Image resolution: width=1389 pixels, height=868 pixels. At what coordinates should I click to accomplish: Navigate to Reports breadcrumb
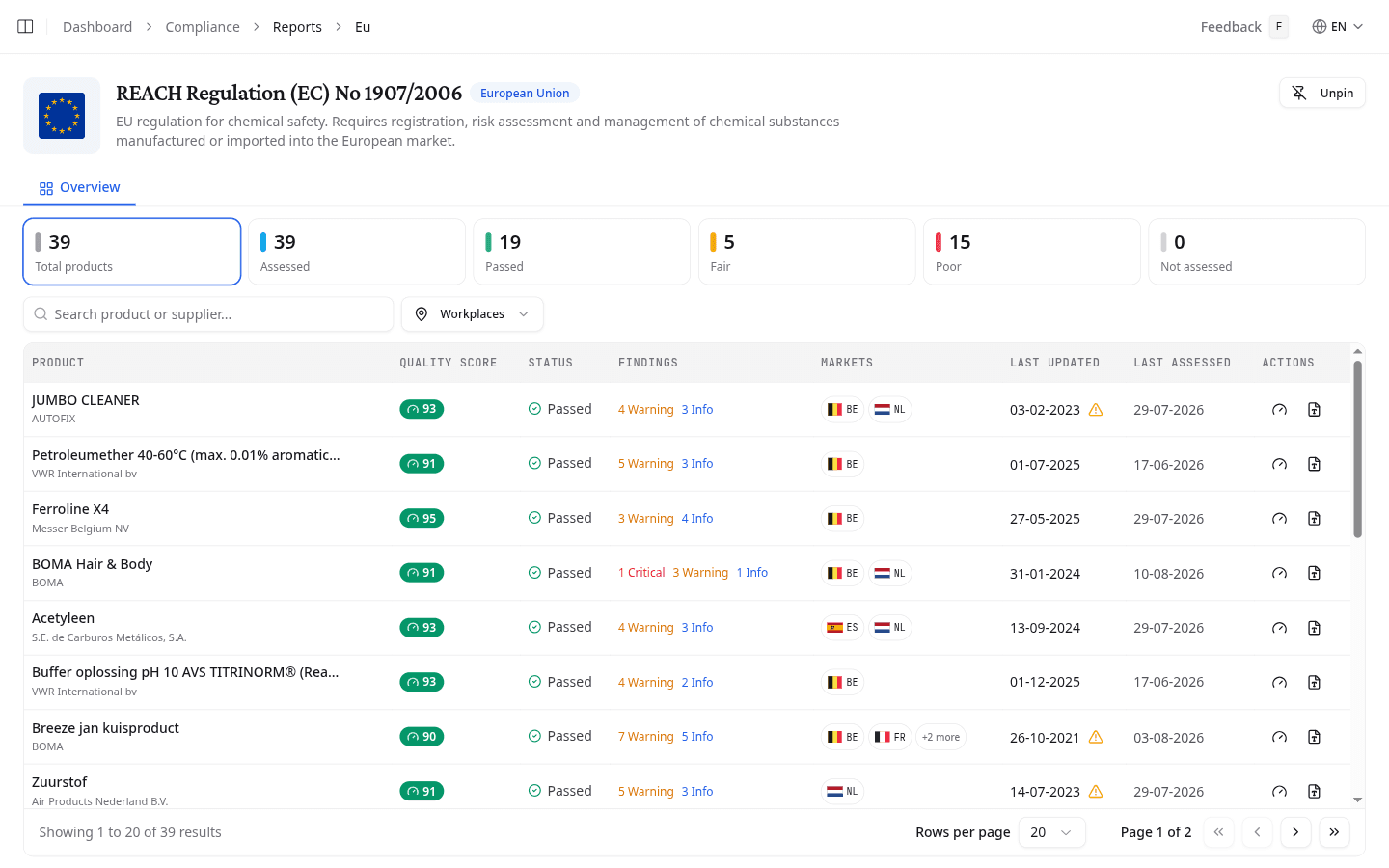point(297,27)
